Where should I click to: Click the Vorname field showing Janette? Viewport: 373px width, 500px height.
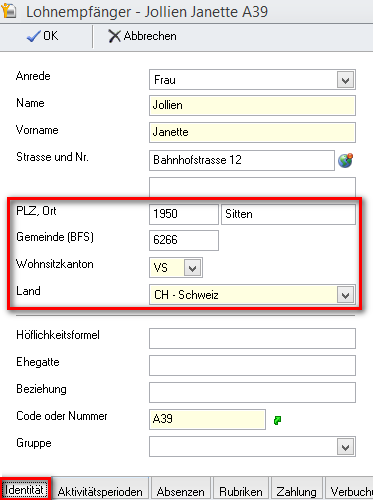[252, 132]
